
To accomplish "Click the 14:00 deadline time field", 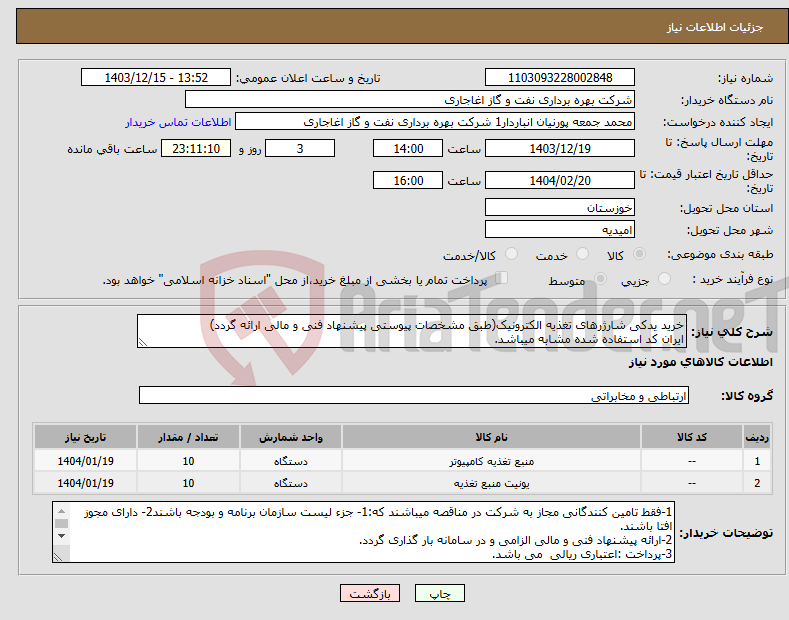I will click(x=408, y=148).
